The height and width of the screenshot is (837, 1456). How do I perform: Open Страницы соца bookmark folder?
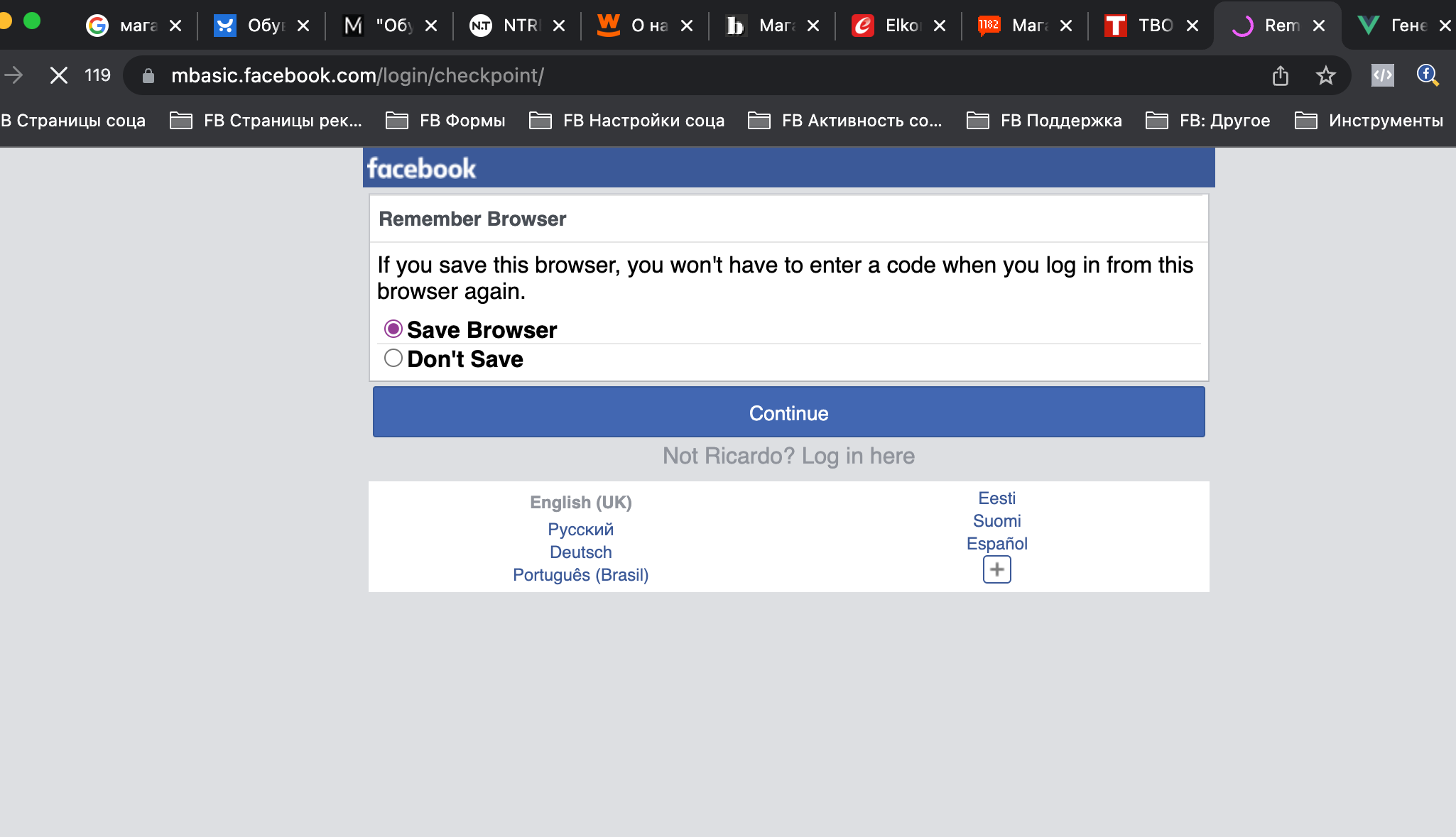point(73,121)
